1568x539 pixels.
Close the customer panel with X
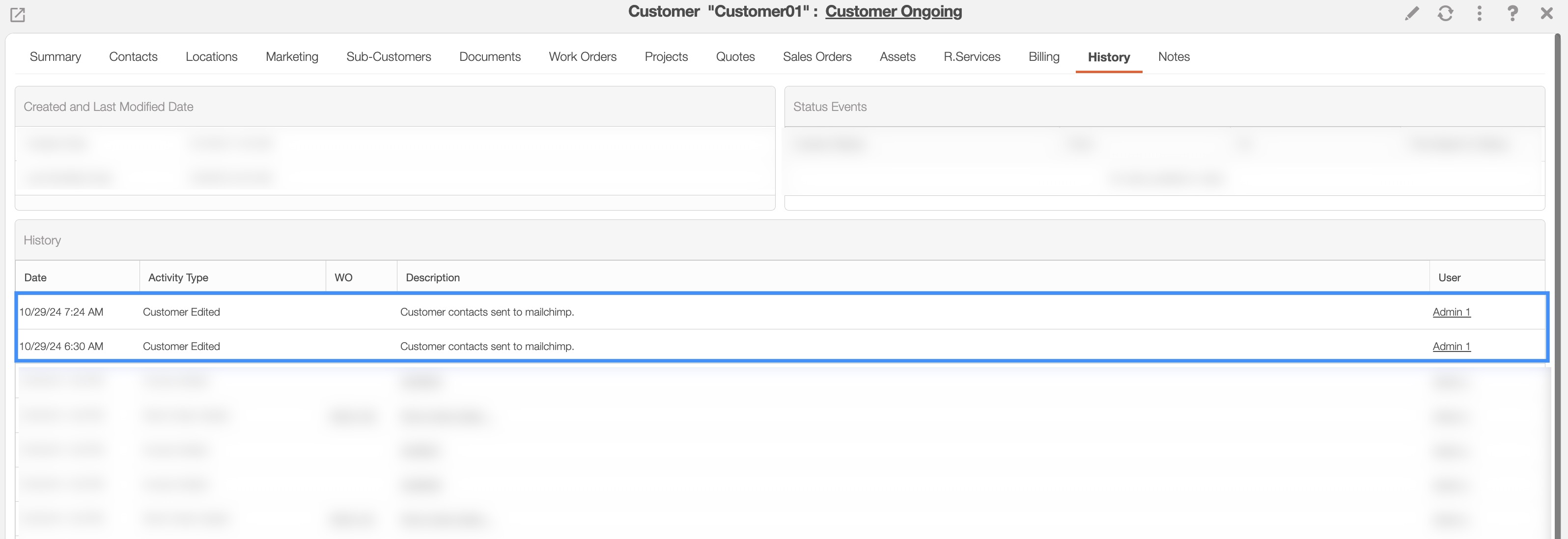pos(1547,13)
